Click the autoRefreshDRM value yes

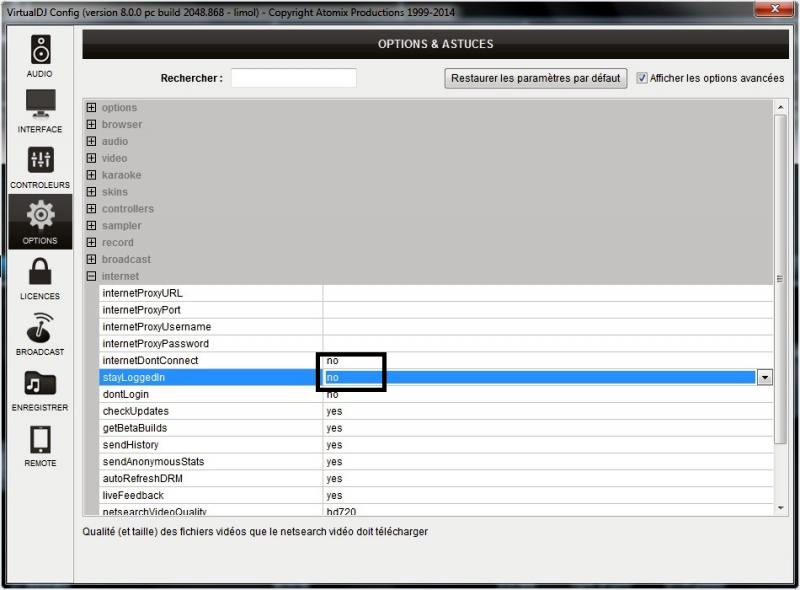click(x=334, y=479)
